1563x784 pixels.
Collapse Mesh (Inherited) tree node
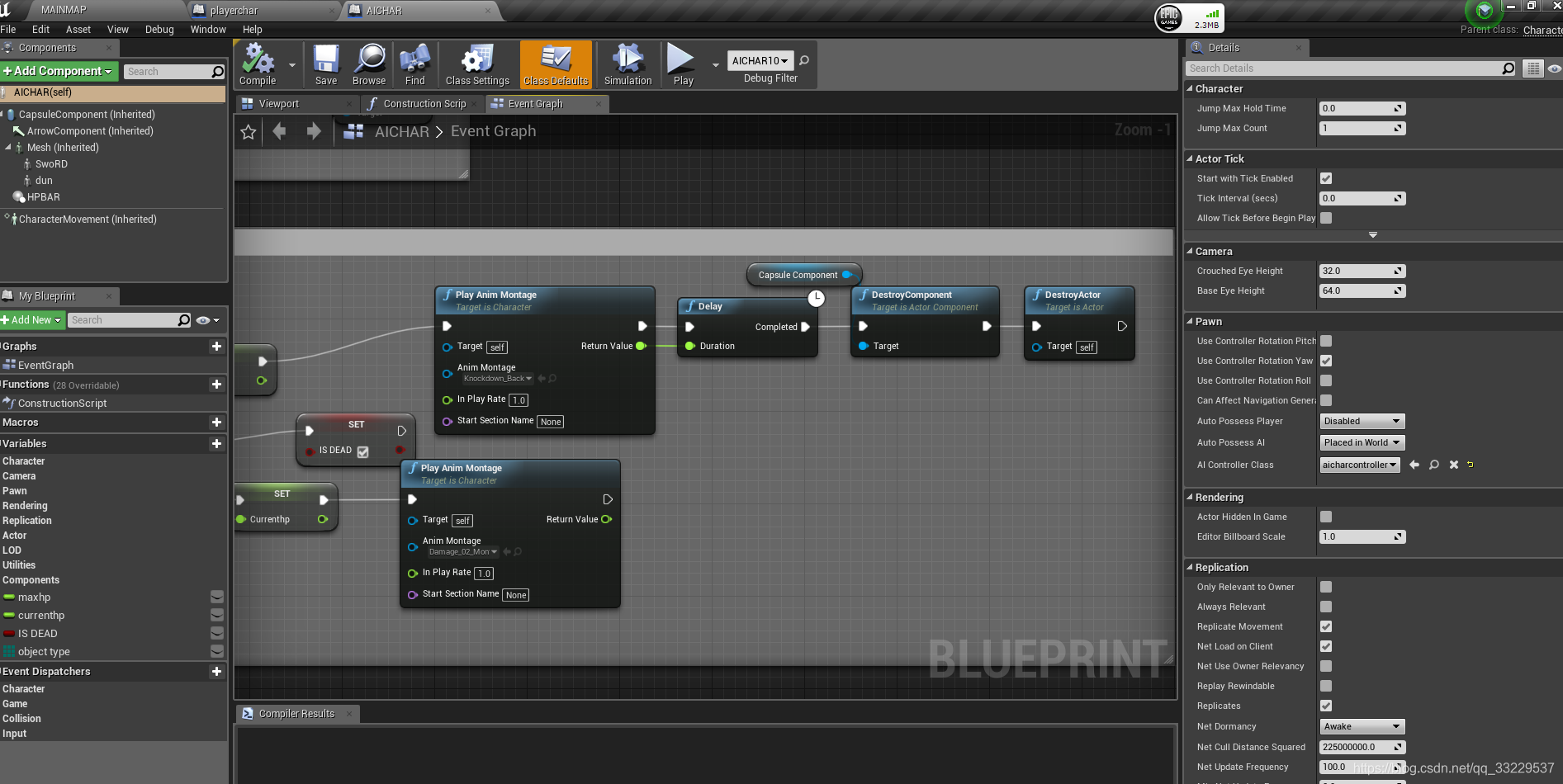8,148
